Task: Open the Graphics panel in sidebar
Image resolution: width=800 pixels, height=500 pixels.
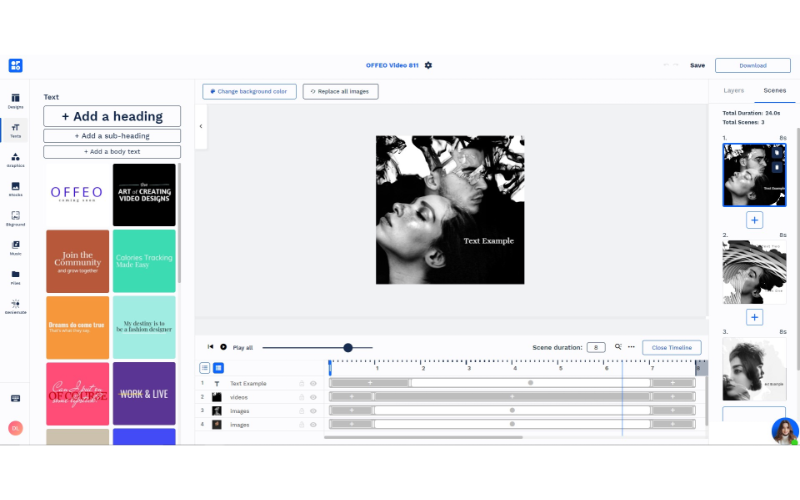Action: 15,160
